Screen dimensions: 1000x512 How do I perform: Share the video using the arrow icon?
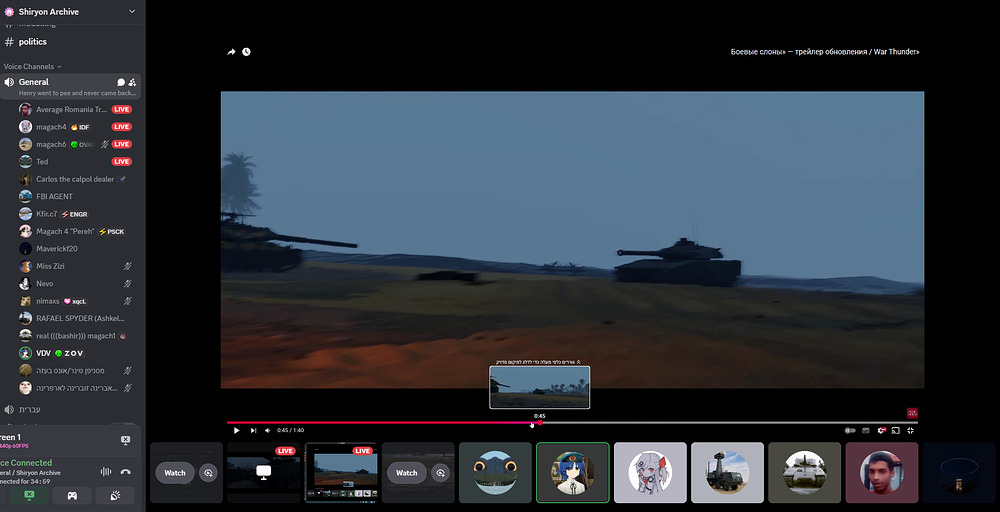232,52
